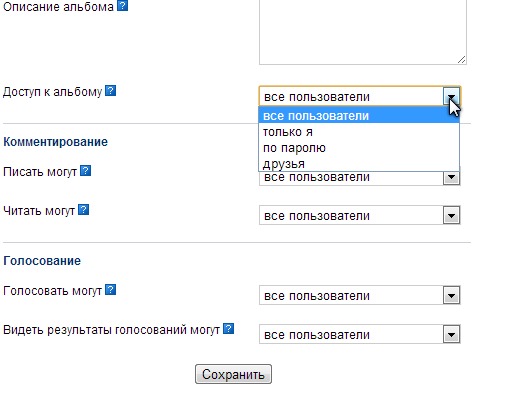Screen dimensions: 522x407
Task: Show help for Видеть результаты голосований могут
Action: pyautogui.click(x=228, y=329)
